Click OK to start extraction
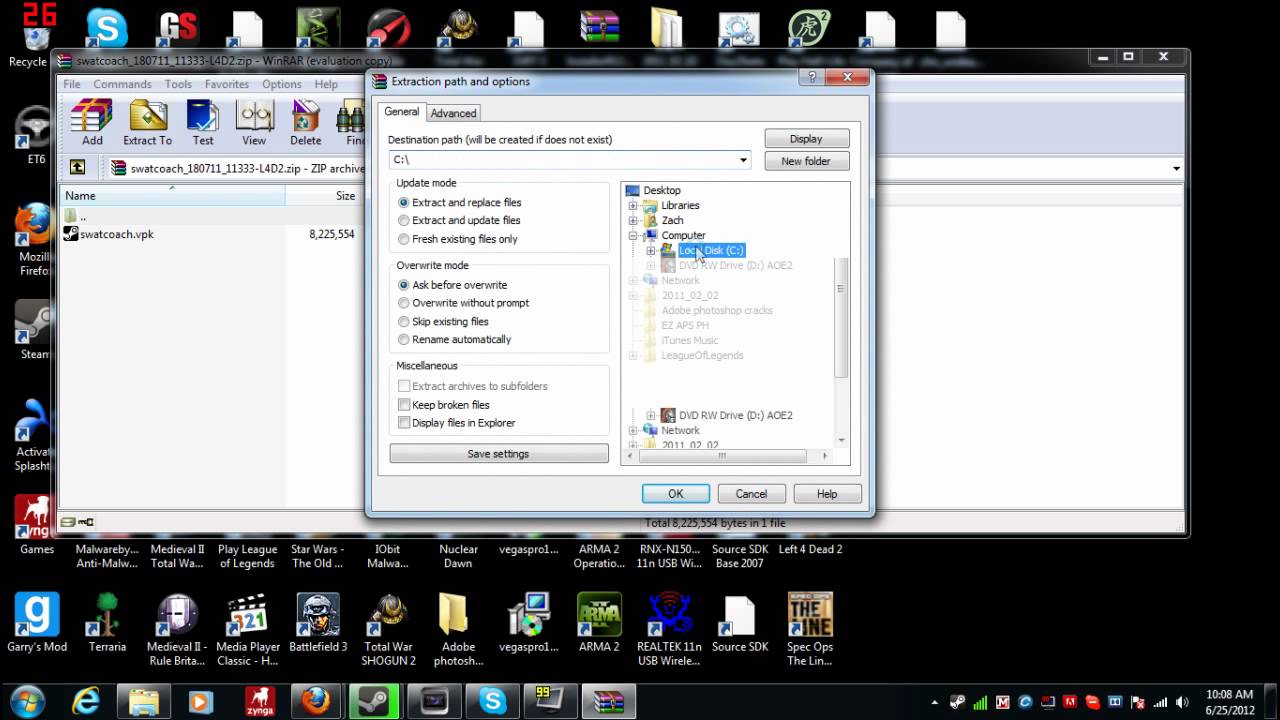Image resolution: width=1280 pixels, height=720 pixels. click(676, 494)
